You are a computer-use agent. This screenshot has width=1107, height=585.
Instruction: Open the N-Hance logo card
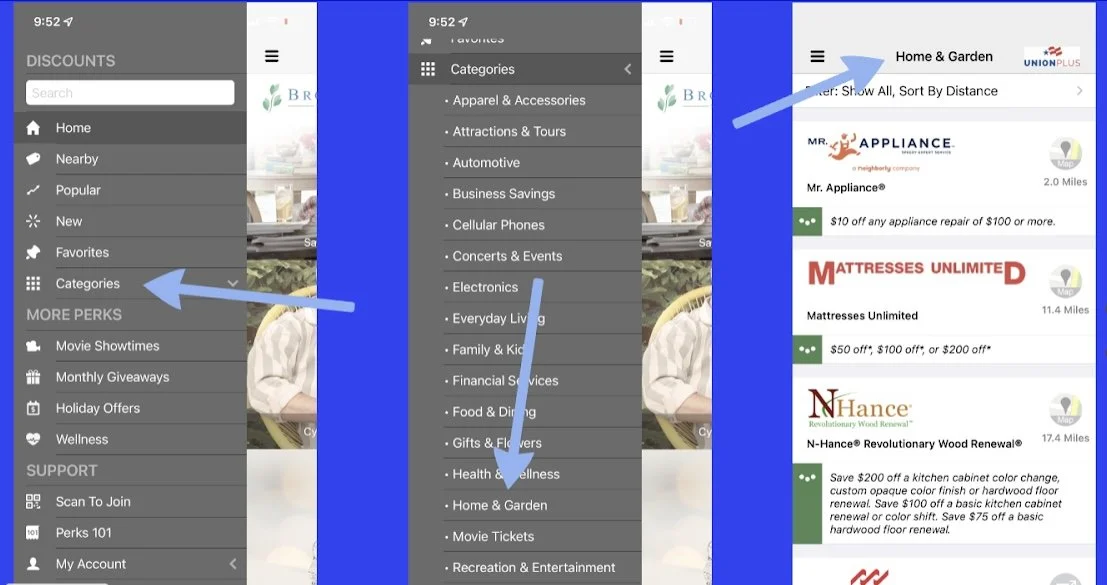[x=859, y=408]
